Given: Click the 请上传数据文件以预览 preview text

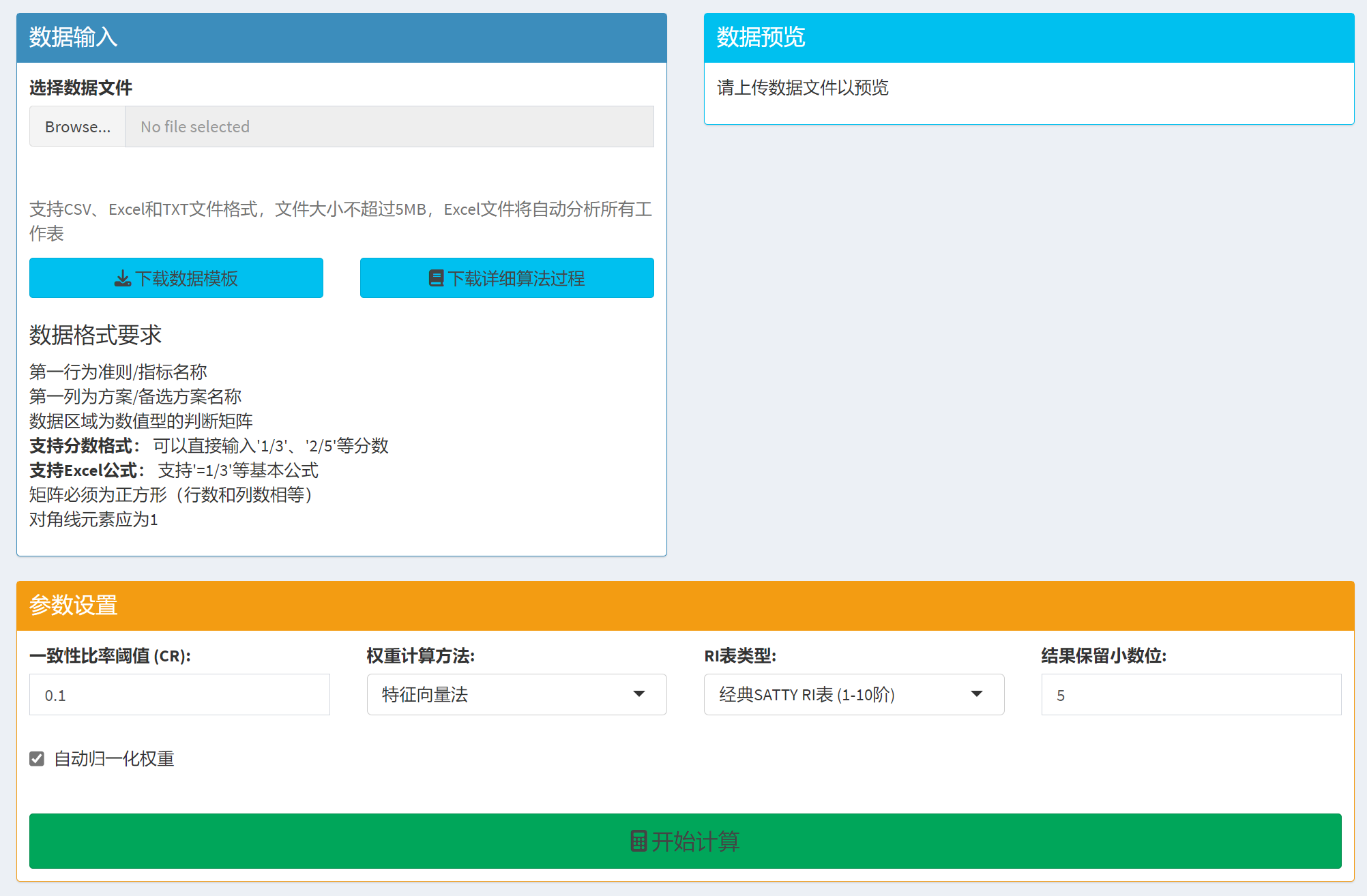Looking at the screenshot, I should click(x=802, y=88).
